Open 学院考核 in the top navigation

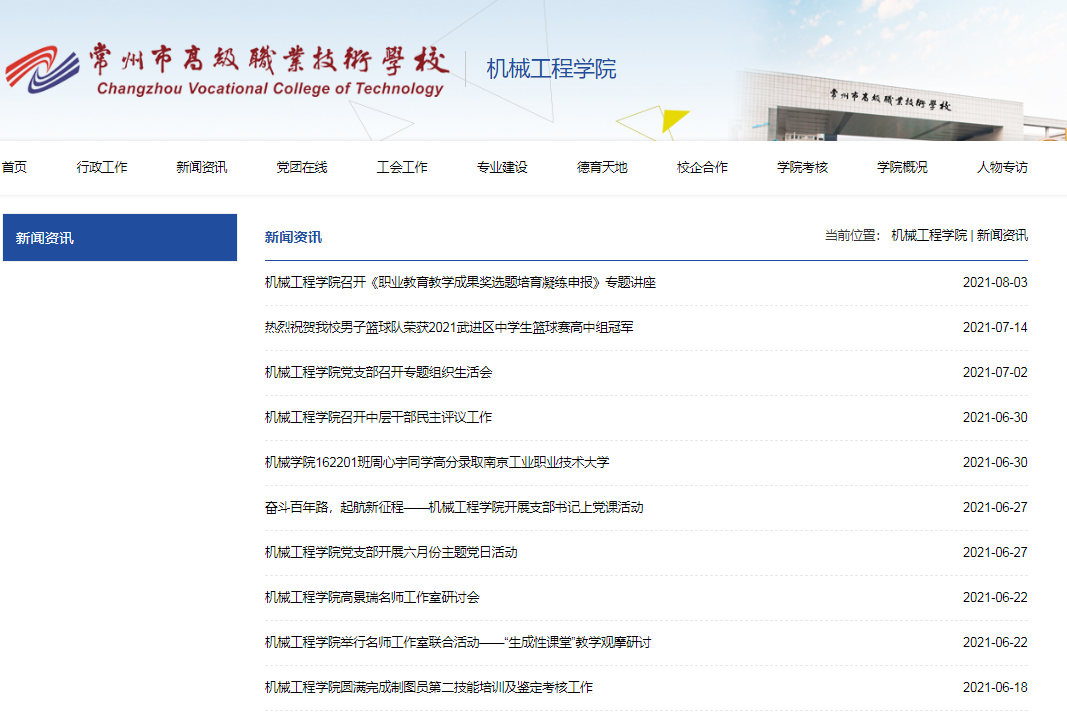802,167
